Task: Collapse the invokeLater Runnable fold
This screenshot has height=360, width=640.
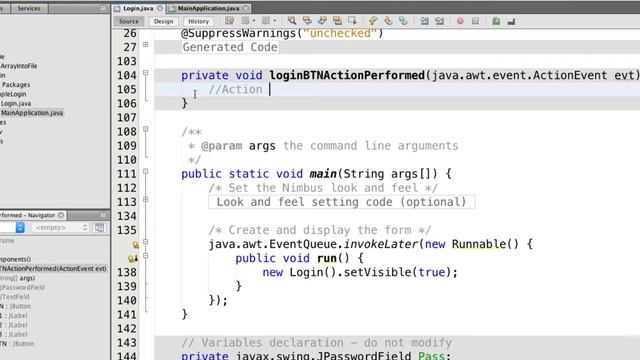Action: point(146,242)
